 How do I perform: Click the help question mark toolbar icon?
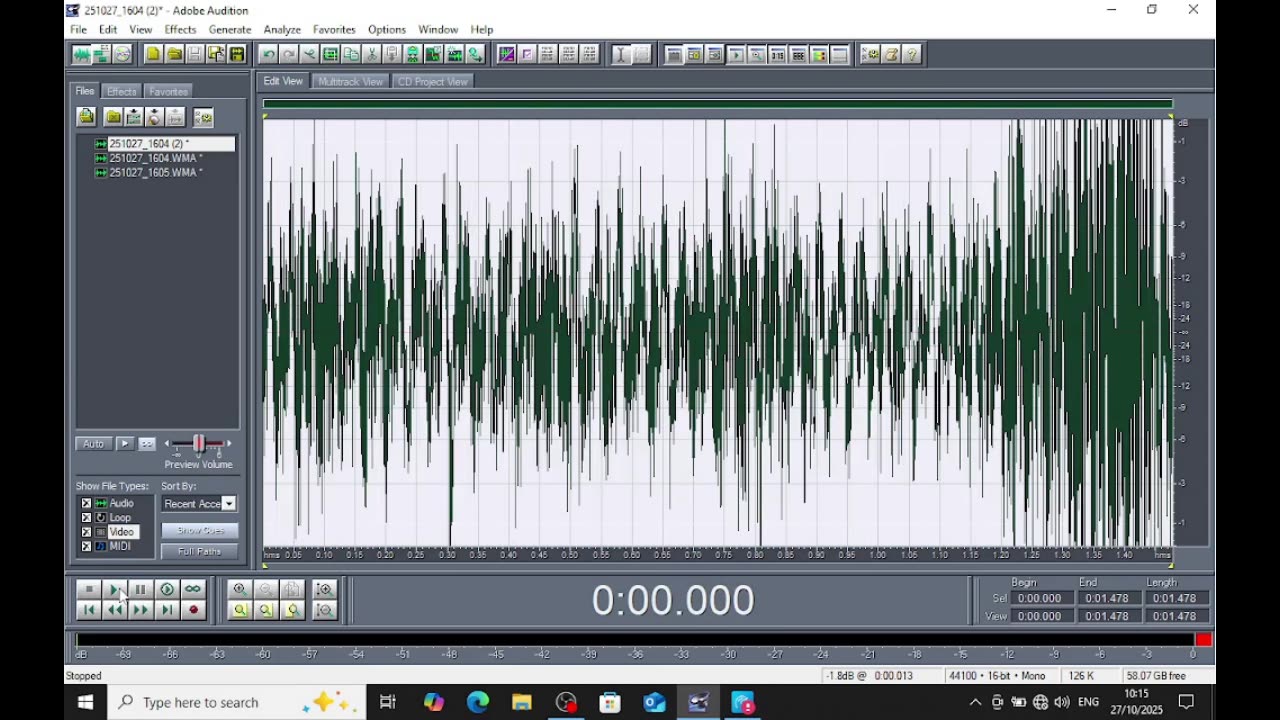click(912, 54)
